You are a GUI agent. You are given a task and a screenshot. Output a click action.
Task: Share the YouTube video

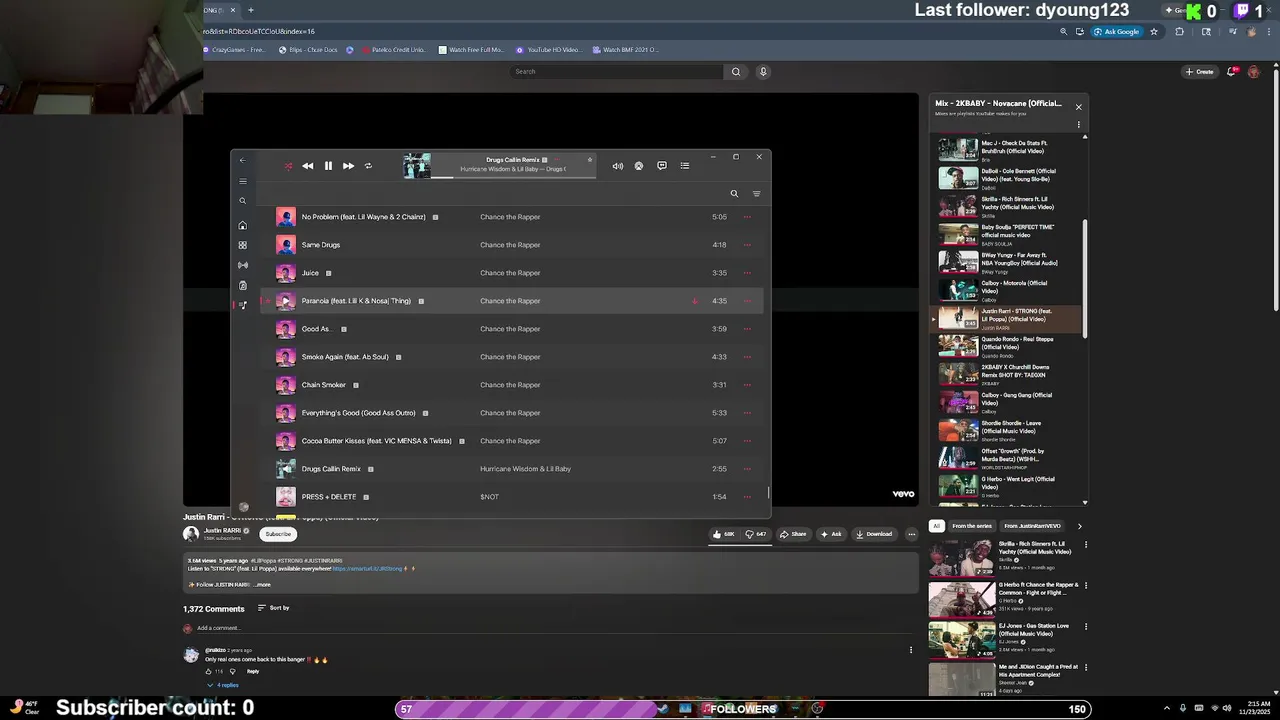pyautogui.click(x=793, y=534)
